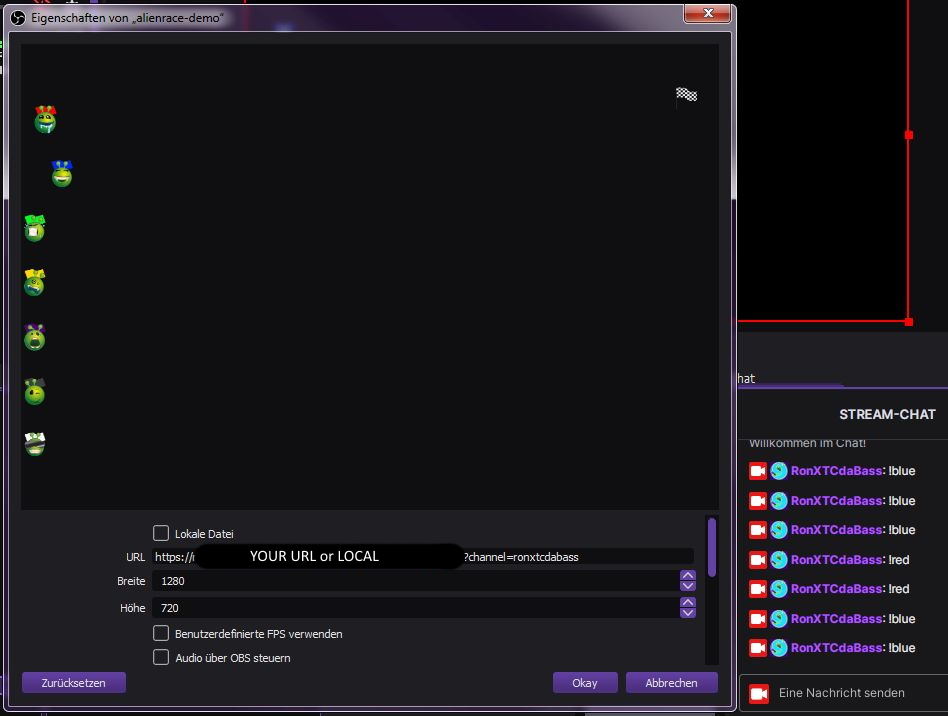Click red handle on right edge of OBS preview
Screen dimensions: 948x716
(x=908, y=135)
